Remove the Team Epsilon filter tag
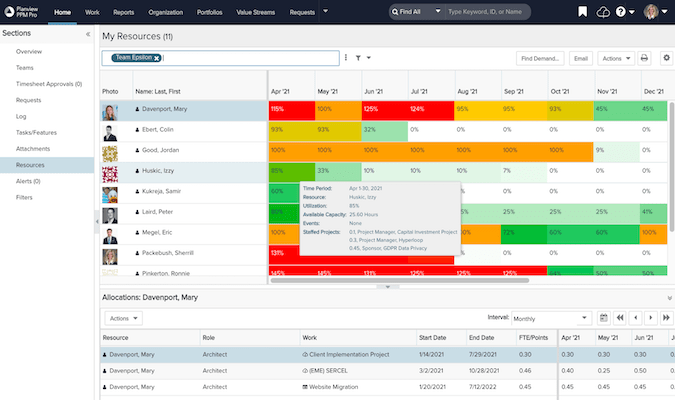Viewport: 675px width, 400px height. (x=157, y=59)
